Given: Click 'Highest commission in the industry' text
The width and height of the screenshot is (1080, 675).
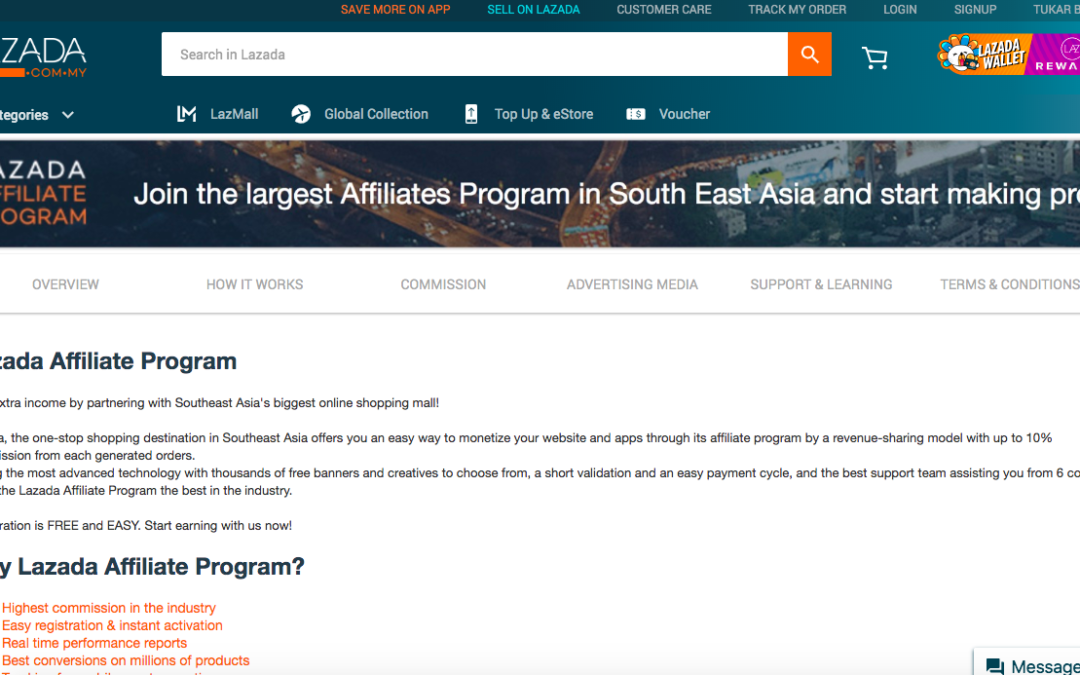Looking at the screenshot, I should pos(109,608).
